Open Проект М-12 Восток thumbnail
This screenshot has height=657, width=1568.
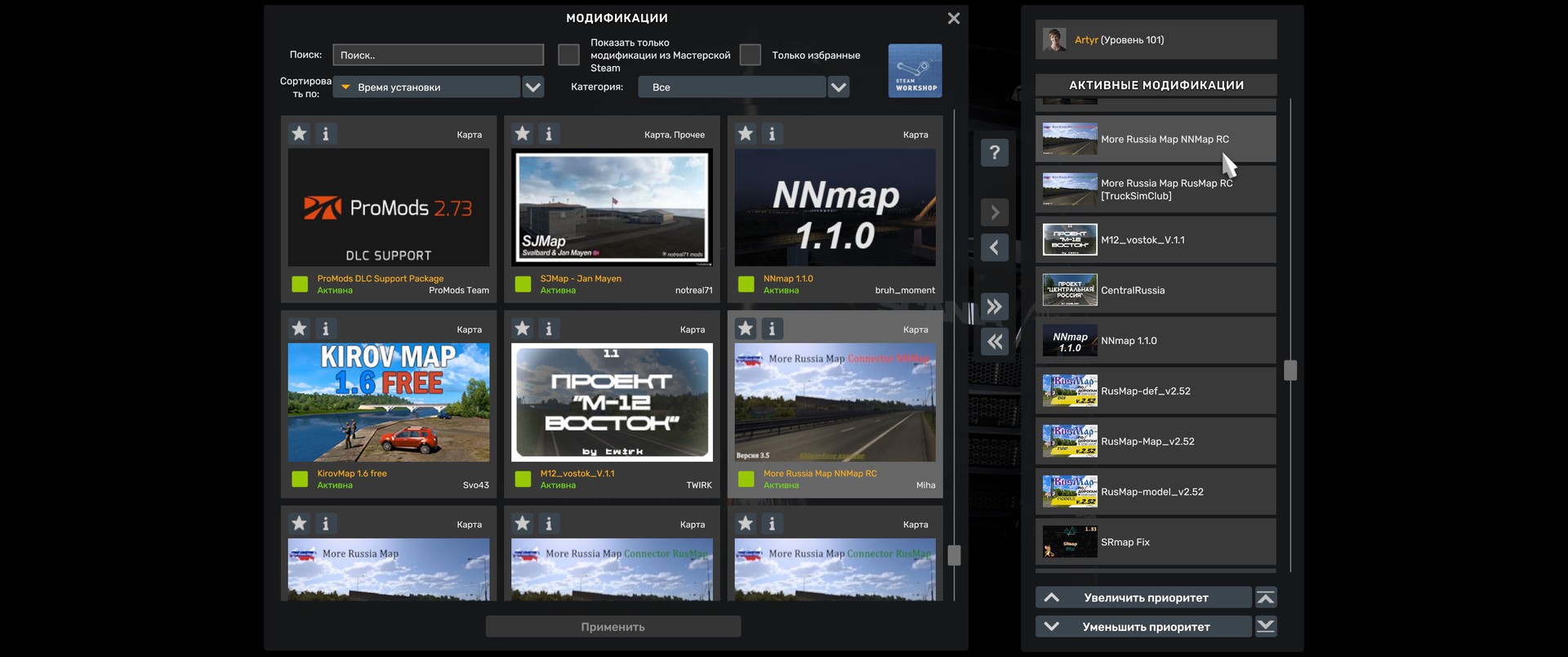[x=612, y=402]
